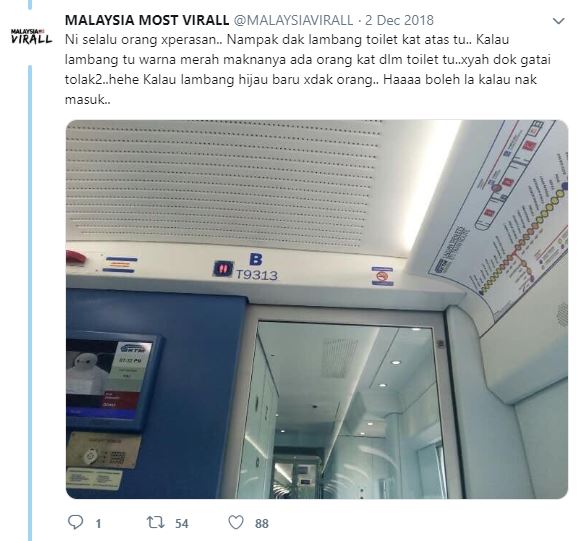The height and width of the screenshot is (541, 585).
Task: Click the toilet sign in the photo
Action: [x=223, y=268]
